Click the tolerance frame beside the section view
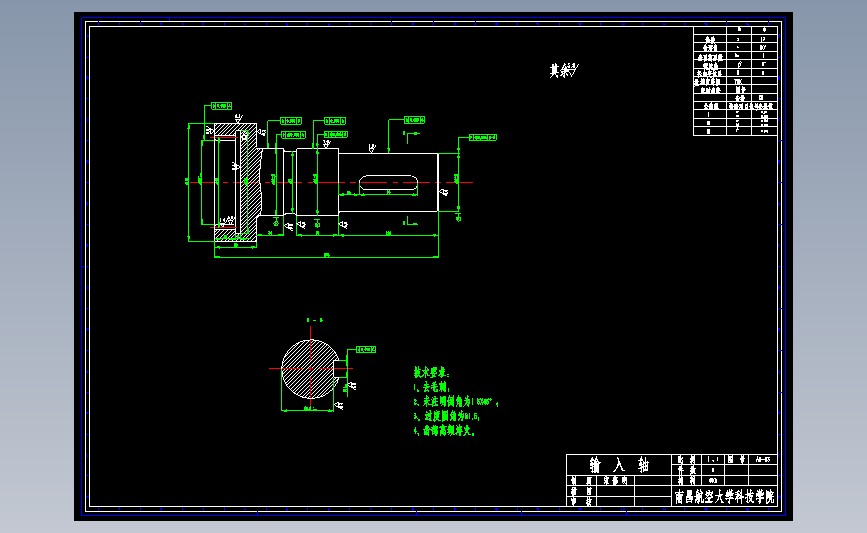867x533 pixels. 366,349
